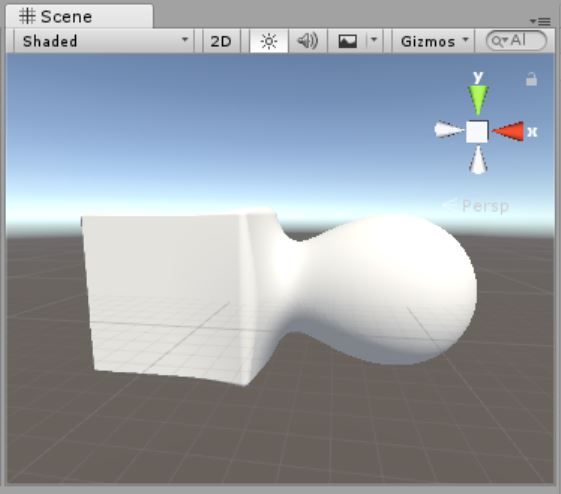This screenshot has height=494, width=561.
Task: Open effects dropdown arrow beside image icon
Action: 374,40
